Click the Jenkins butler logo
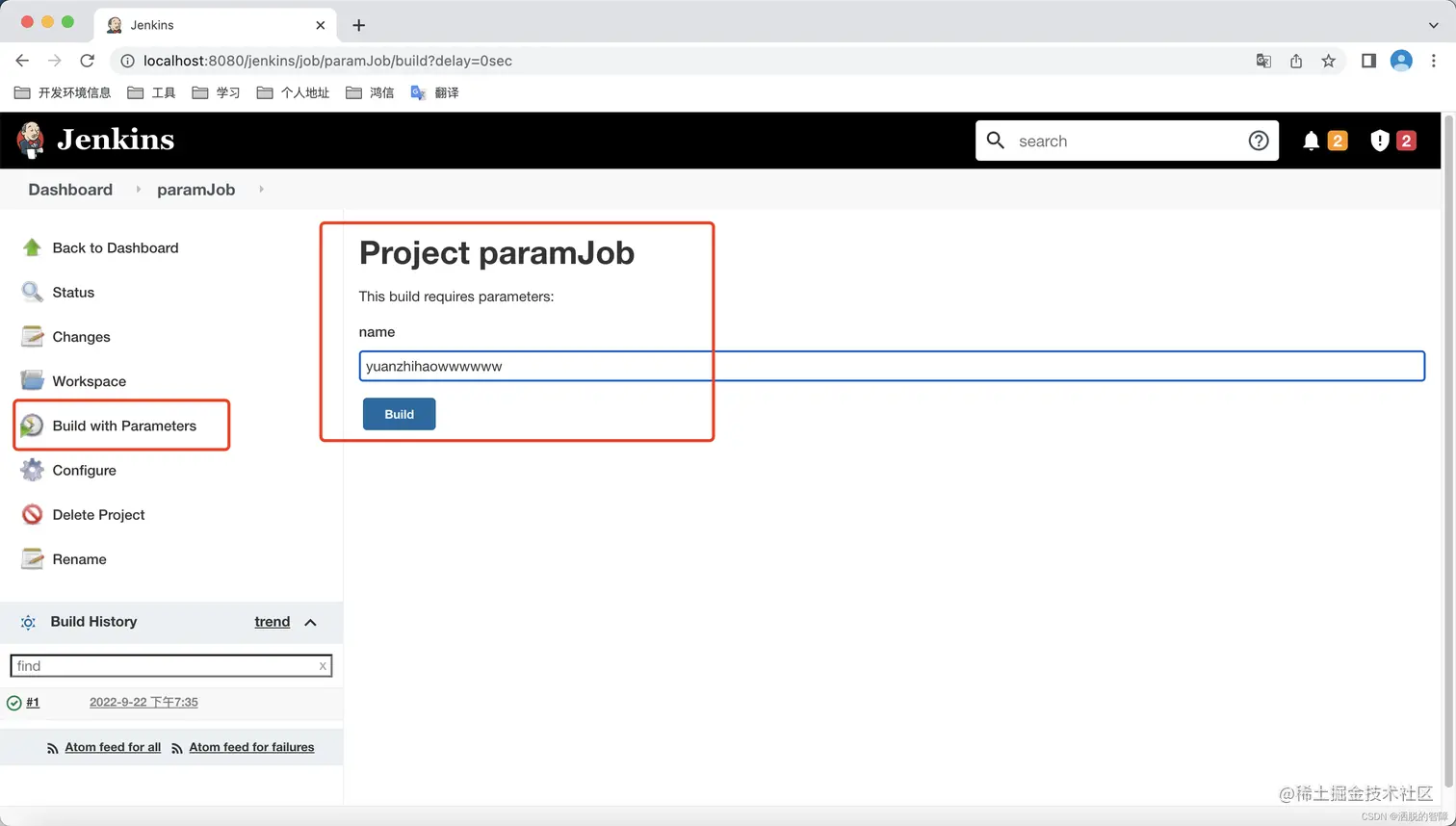1456x826 pixels. tap(30, 141)
